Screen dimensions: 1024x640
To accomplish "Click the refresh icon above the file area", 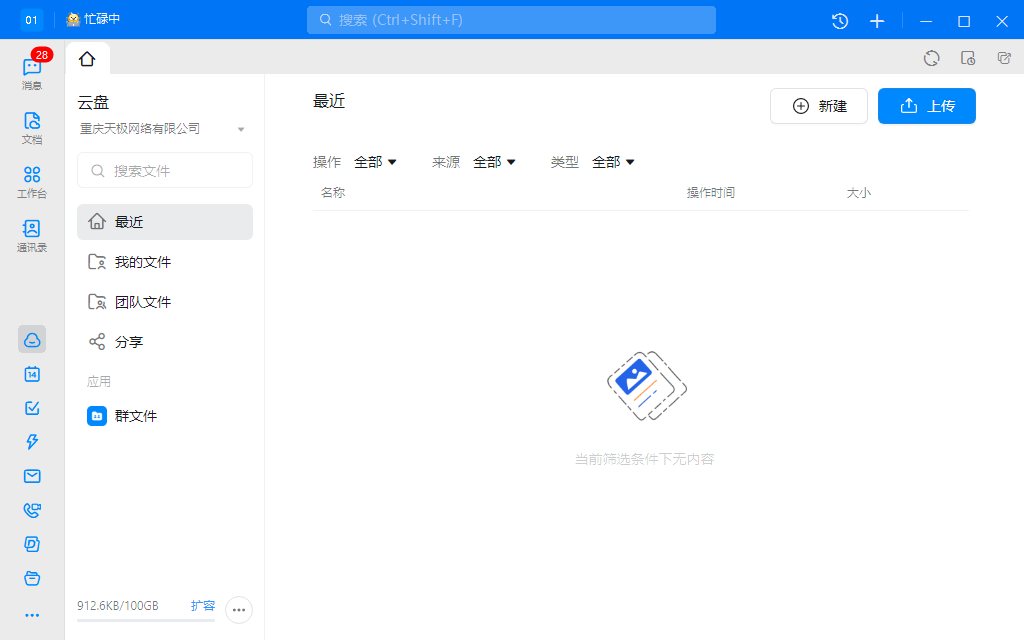I will (x=931, y=58).
